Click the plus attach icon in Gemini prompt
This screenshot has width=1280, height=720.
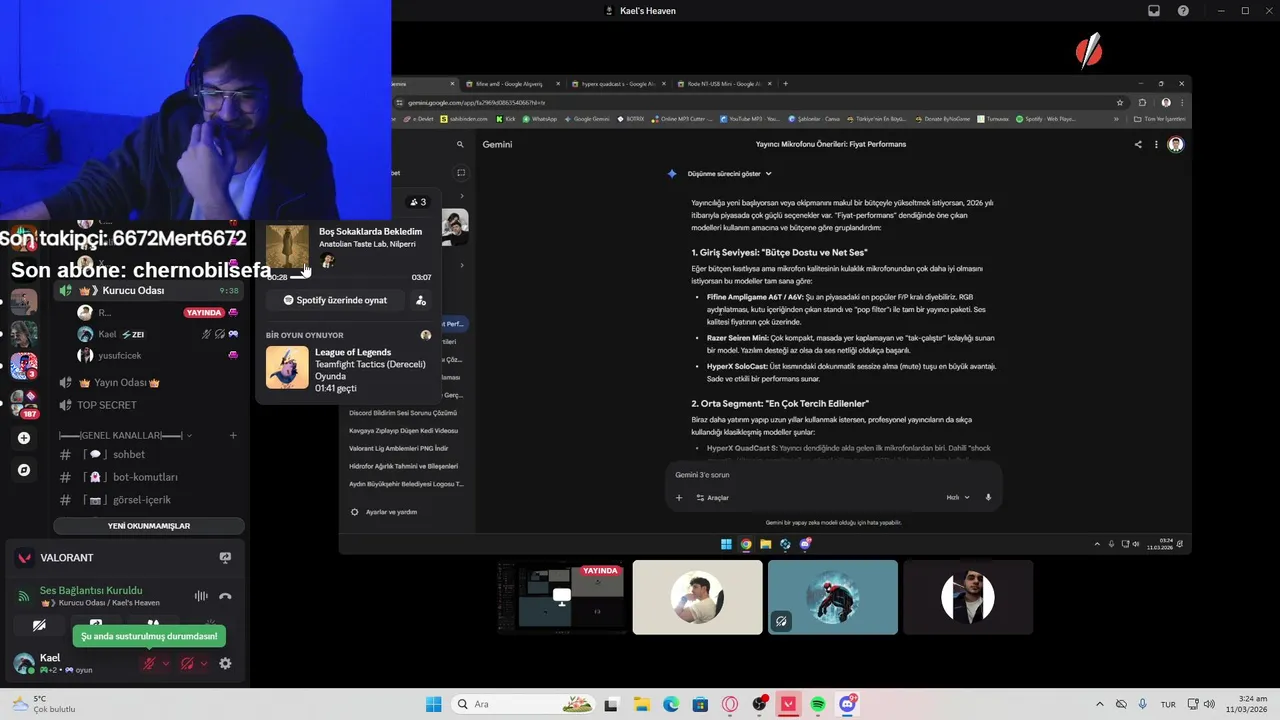click(x=679, y=497)
